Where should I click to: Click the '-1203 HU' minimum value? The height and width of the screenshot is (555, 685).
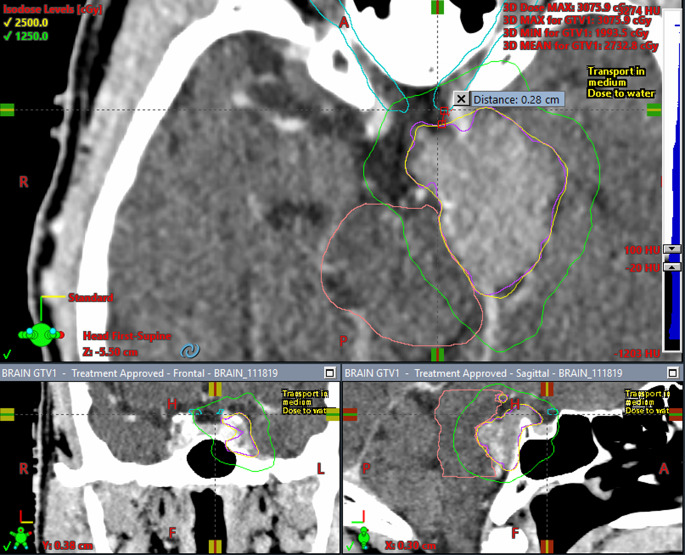637,354
